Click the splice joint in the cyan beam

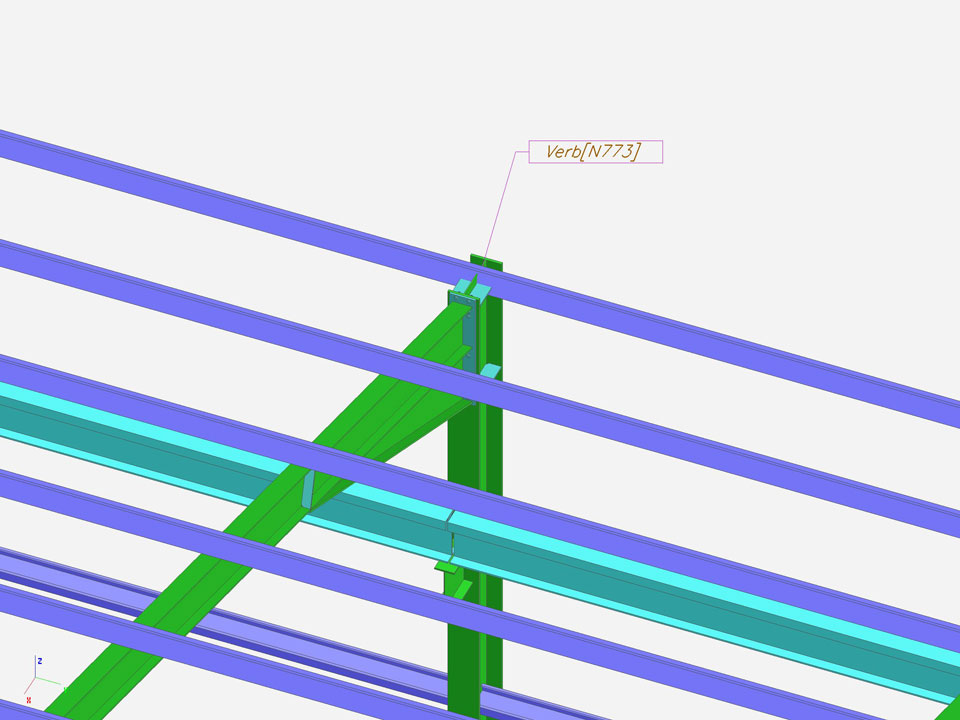click(x=447, y=521)
